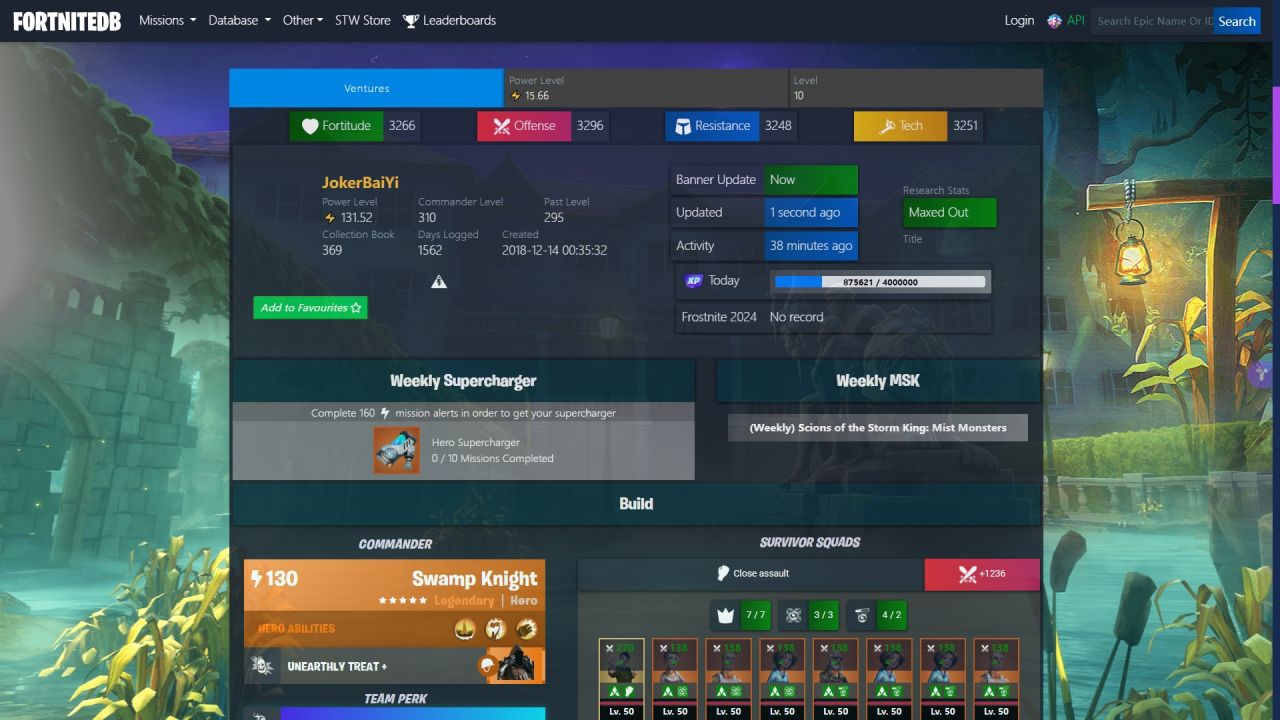Click the Tech wrench icon
Viewport: 1280px width, 720px height.
(x=887, y=126)
